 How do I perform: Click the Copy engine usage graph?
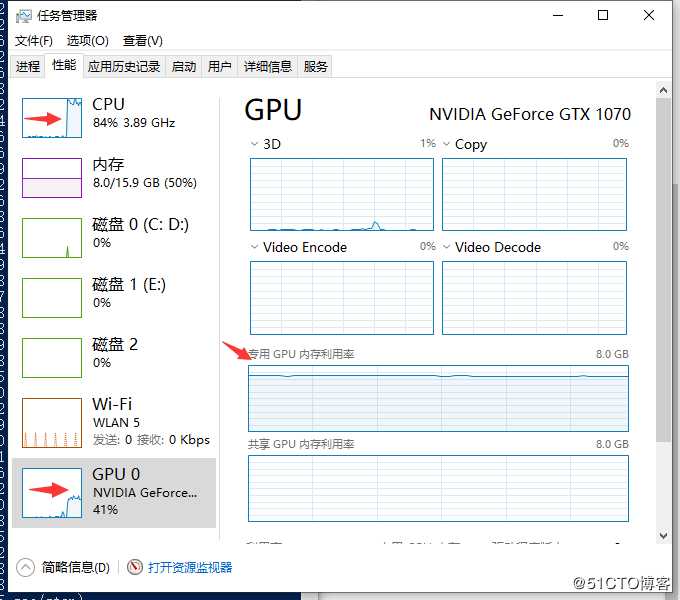click(x=534, y=194)
